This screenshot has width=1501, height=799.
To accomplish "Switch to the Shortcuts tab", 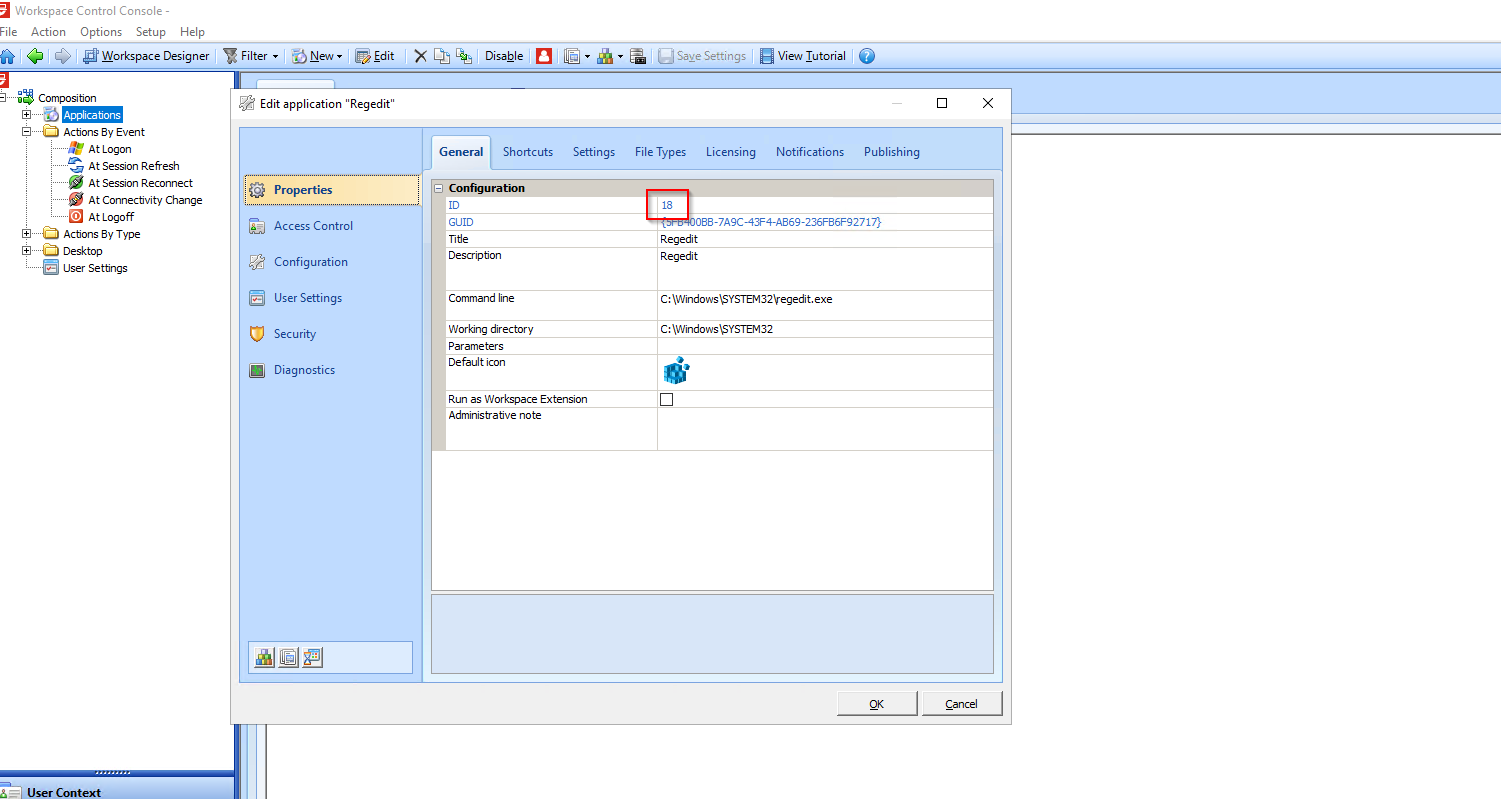I will click(x=528, y=151).
